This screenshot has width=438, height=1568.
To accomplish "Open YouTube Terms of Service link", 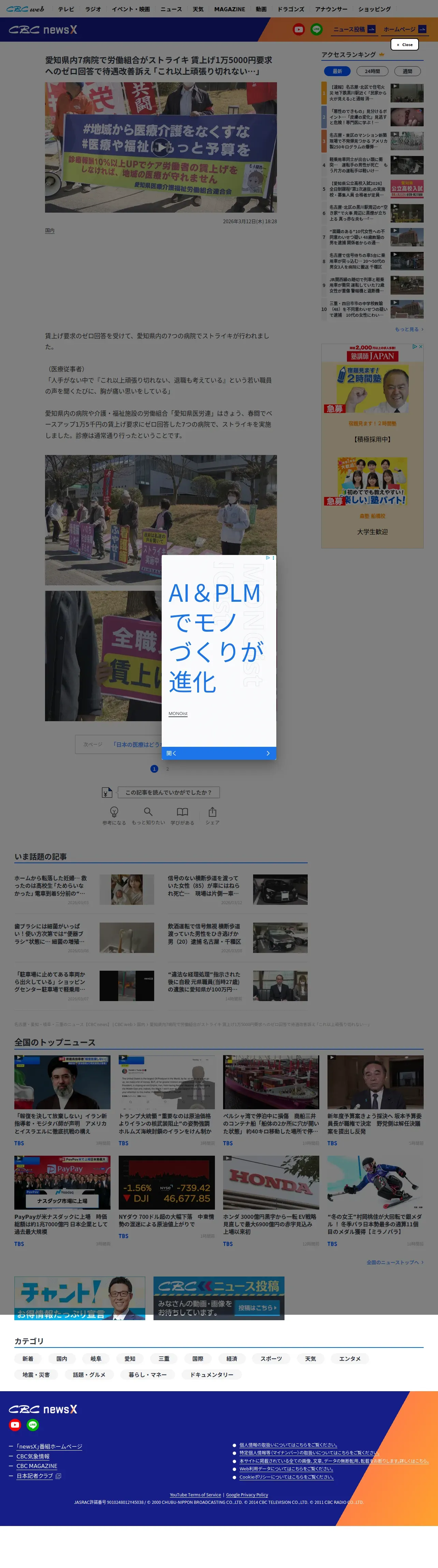I will [x=195, y=1494].
